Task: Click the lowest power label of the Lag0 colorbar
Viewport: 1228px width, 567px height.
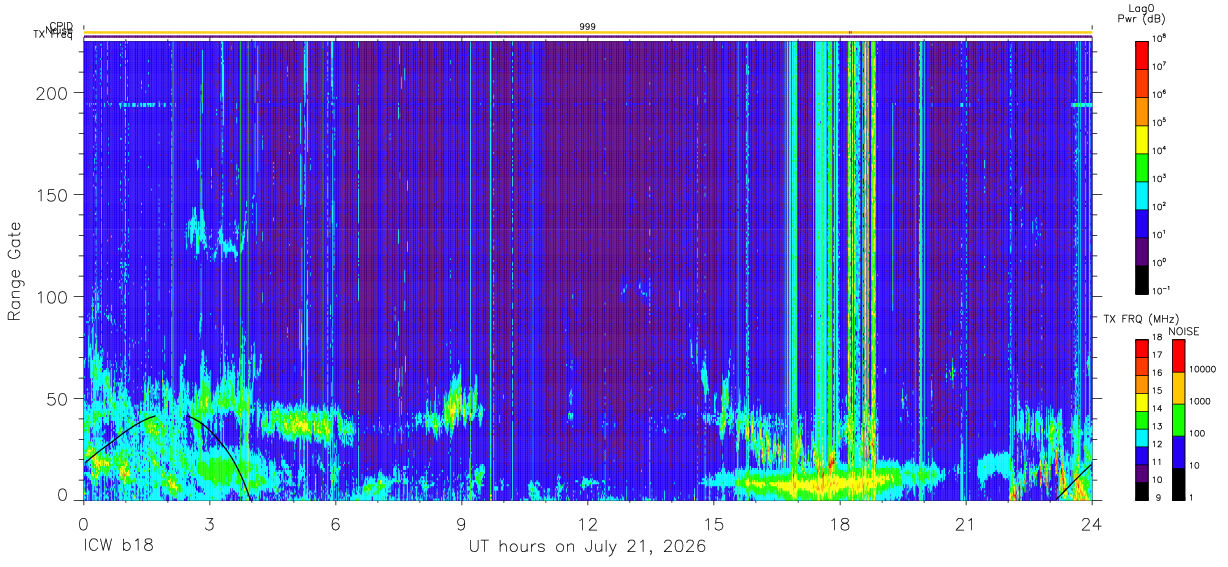Action: coord(1162,290)
